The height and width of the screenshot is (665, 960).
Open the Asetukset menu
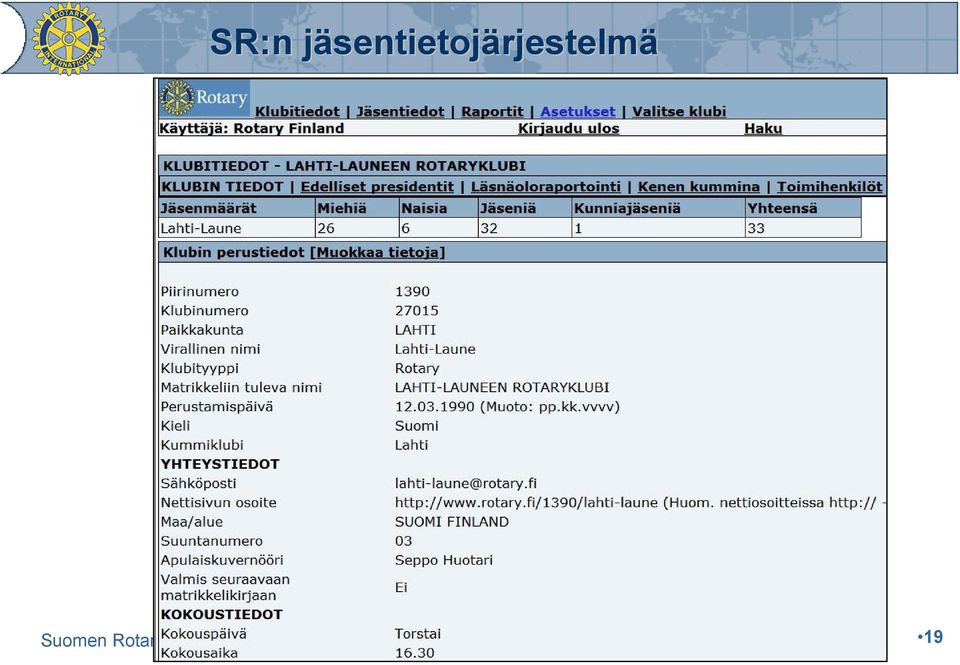click(x=578, y=111)
